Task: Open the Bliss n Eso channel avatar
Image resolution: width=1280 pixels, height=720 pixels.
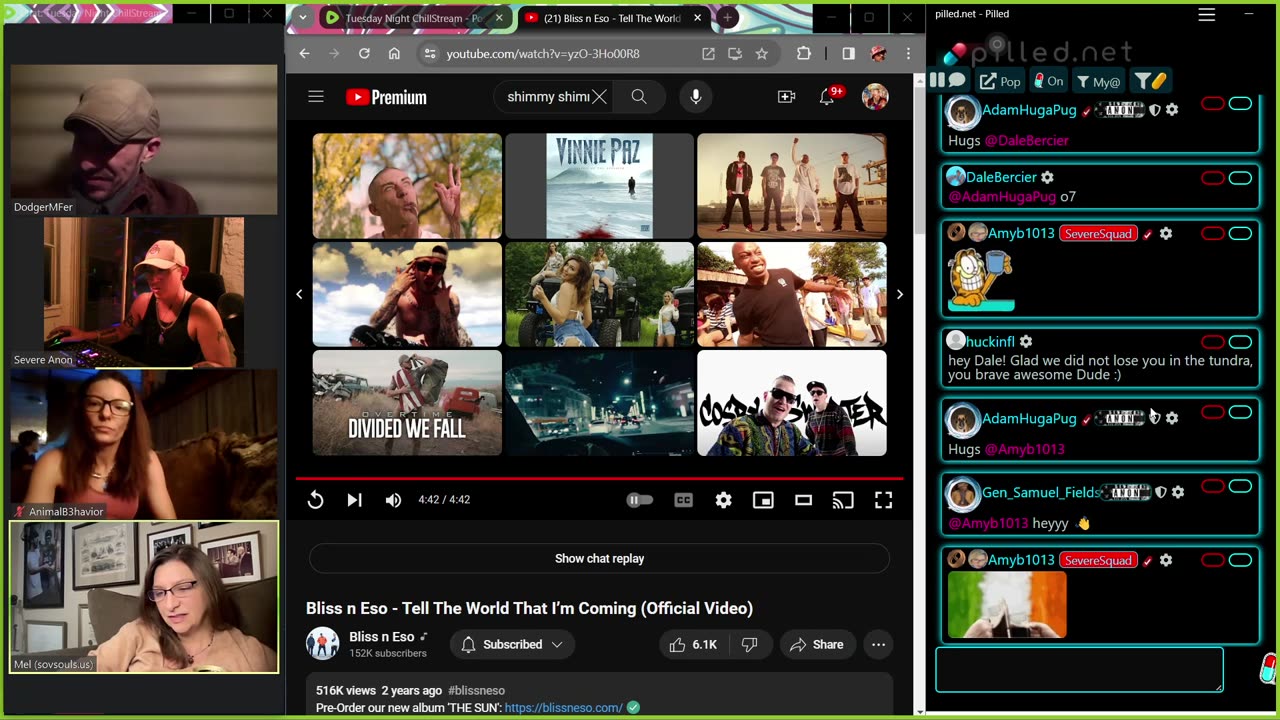Action: [x=322, y=644]
